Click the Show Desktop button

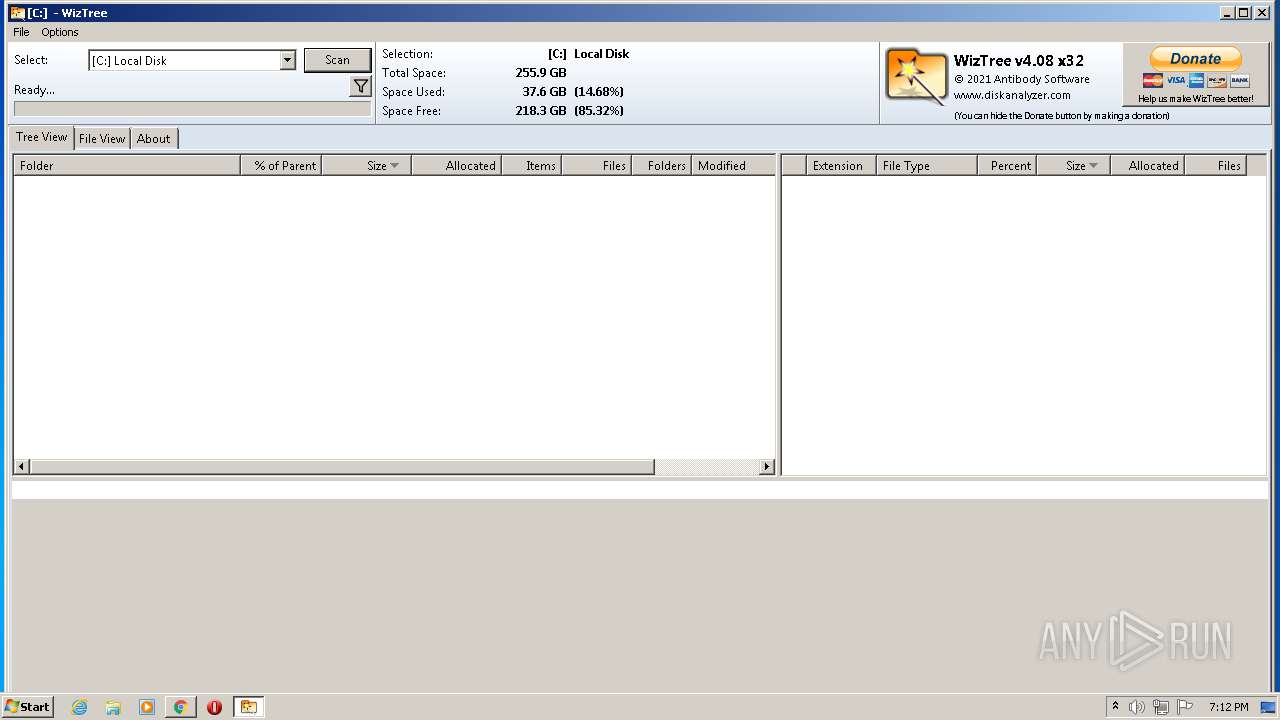click(x=1268, y=707)
